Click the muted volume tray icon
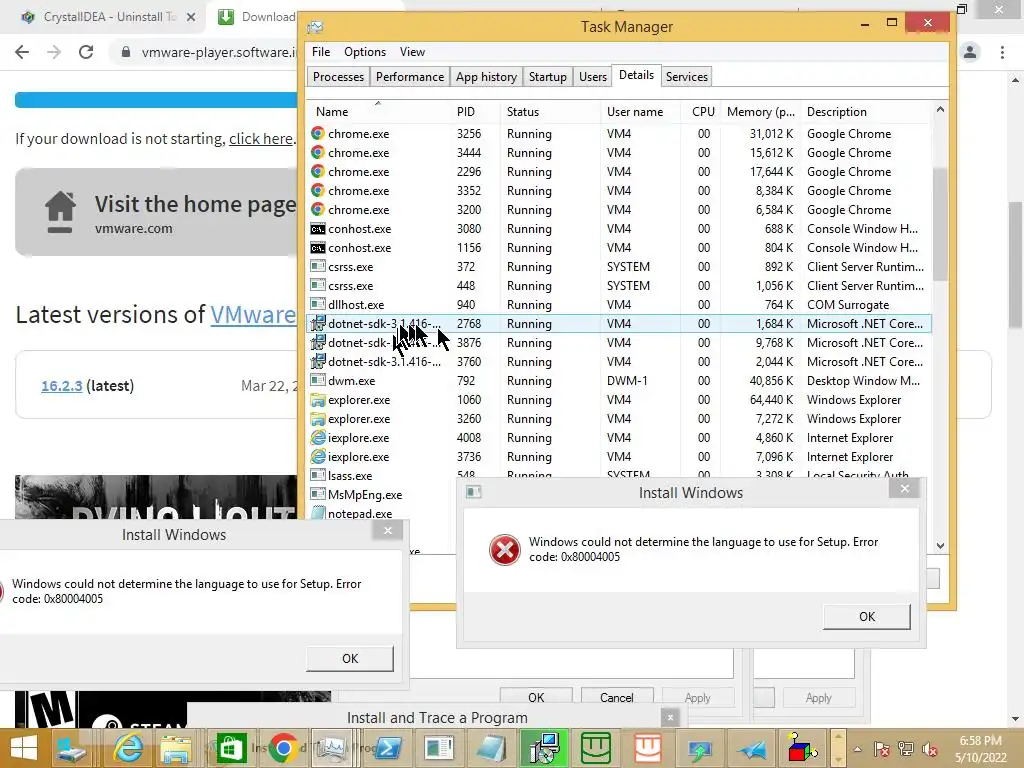This screenshot has width=1024, height=768. click(x=931, y=749)
